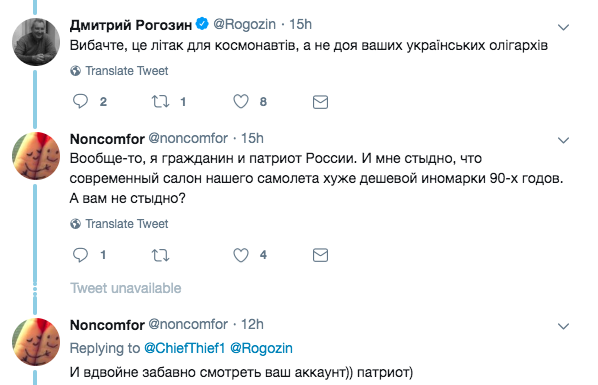
Task: Expand options chevron on Noncomfor's 15h tweet
Action: [563, 140]
